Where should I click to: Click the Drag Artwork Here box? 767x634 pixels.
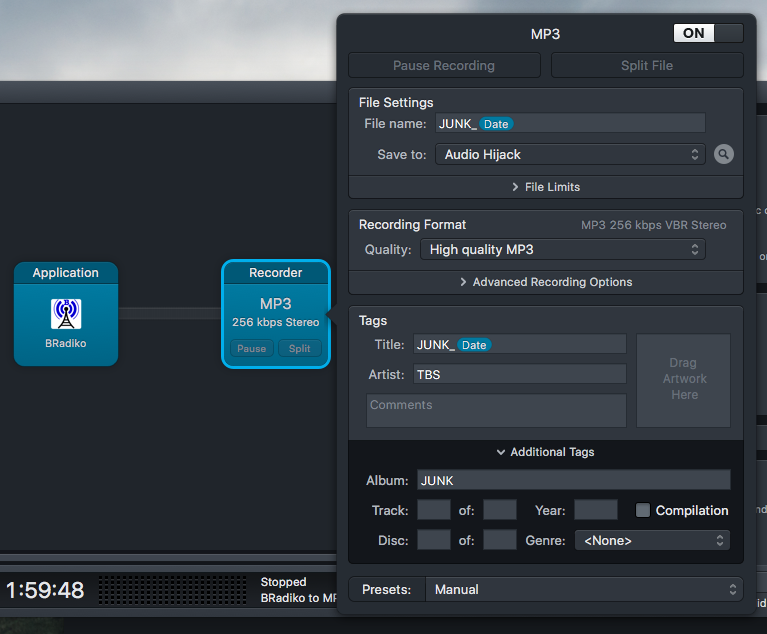684,380
